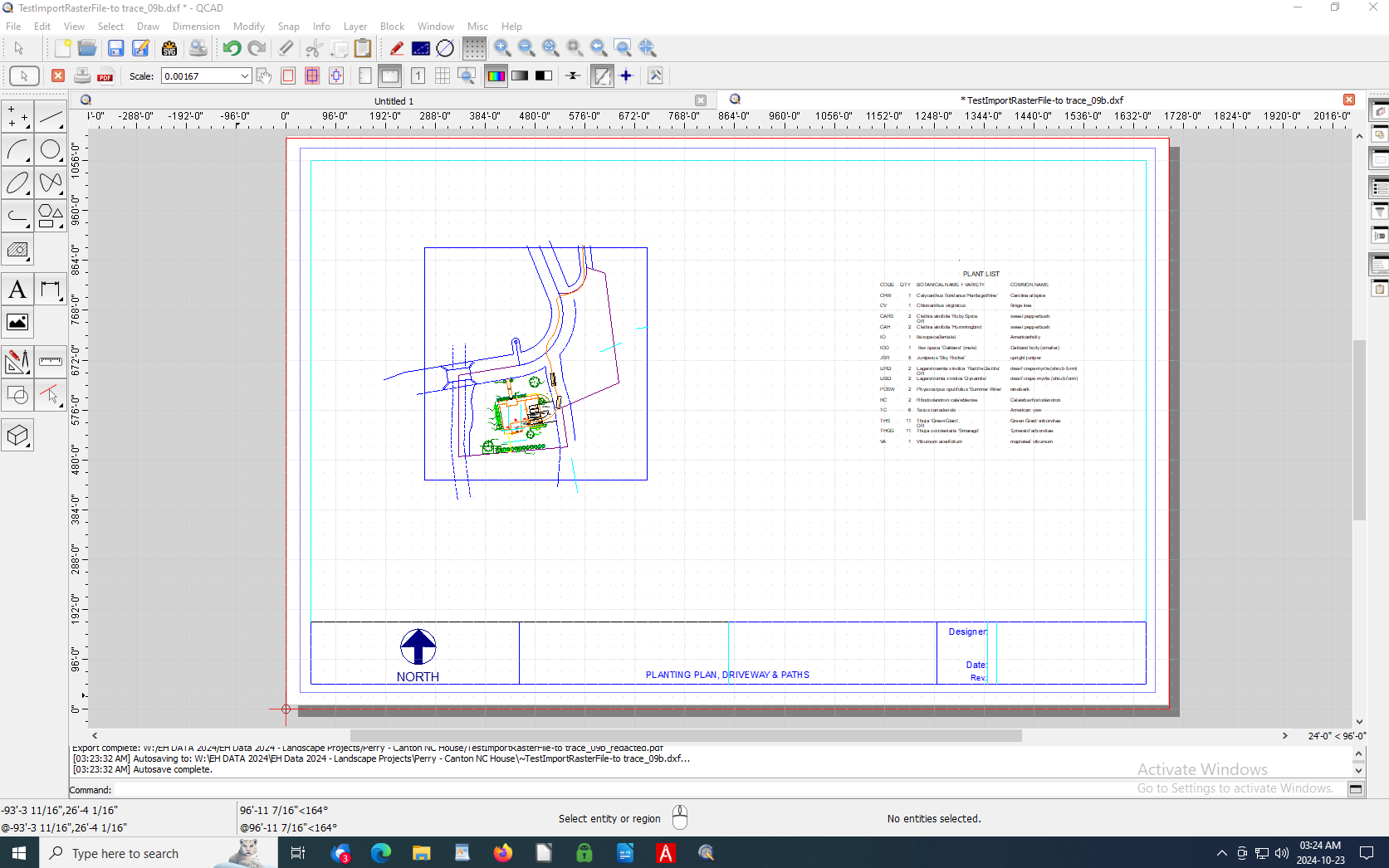Screen dimensions: 1389x868
Task: Toggle the grid display button
Action: coord(474,48)
